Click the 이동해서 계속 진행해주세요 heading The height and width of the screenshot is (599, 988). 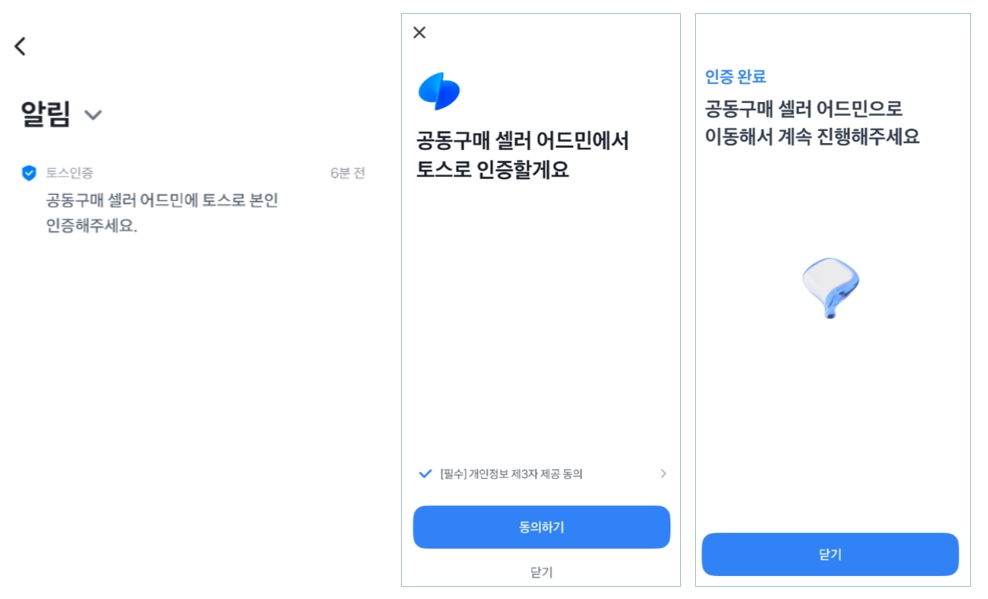tap(812, 136)
